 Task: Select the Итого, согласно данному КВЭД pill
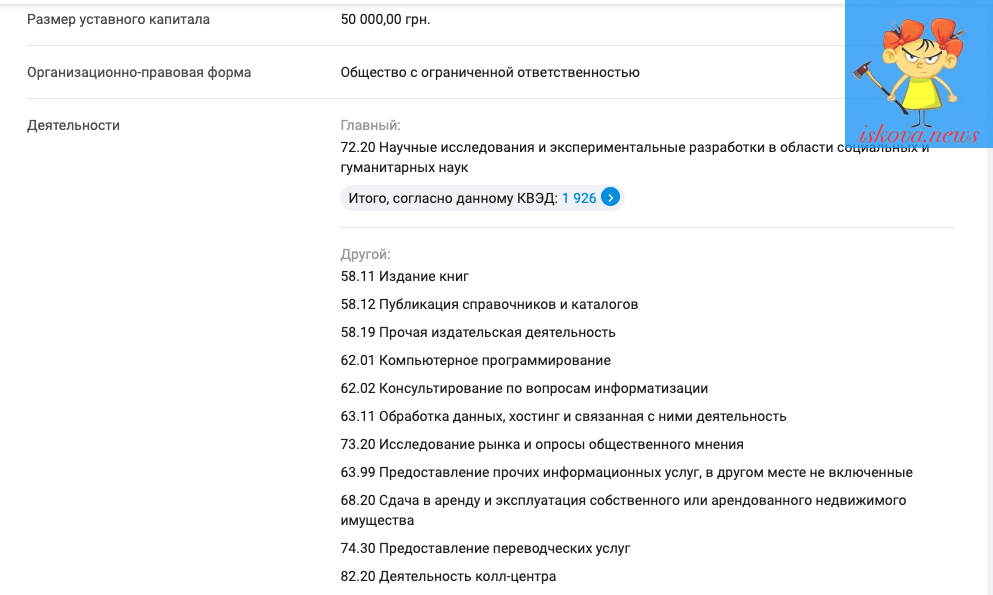[482, 198]
